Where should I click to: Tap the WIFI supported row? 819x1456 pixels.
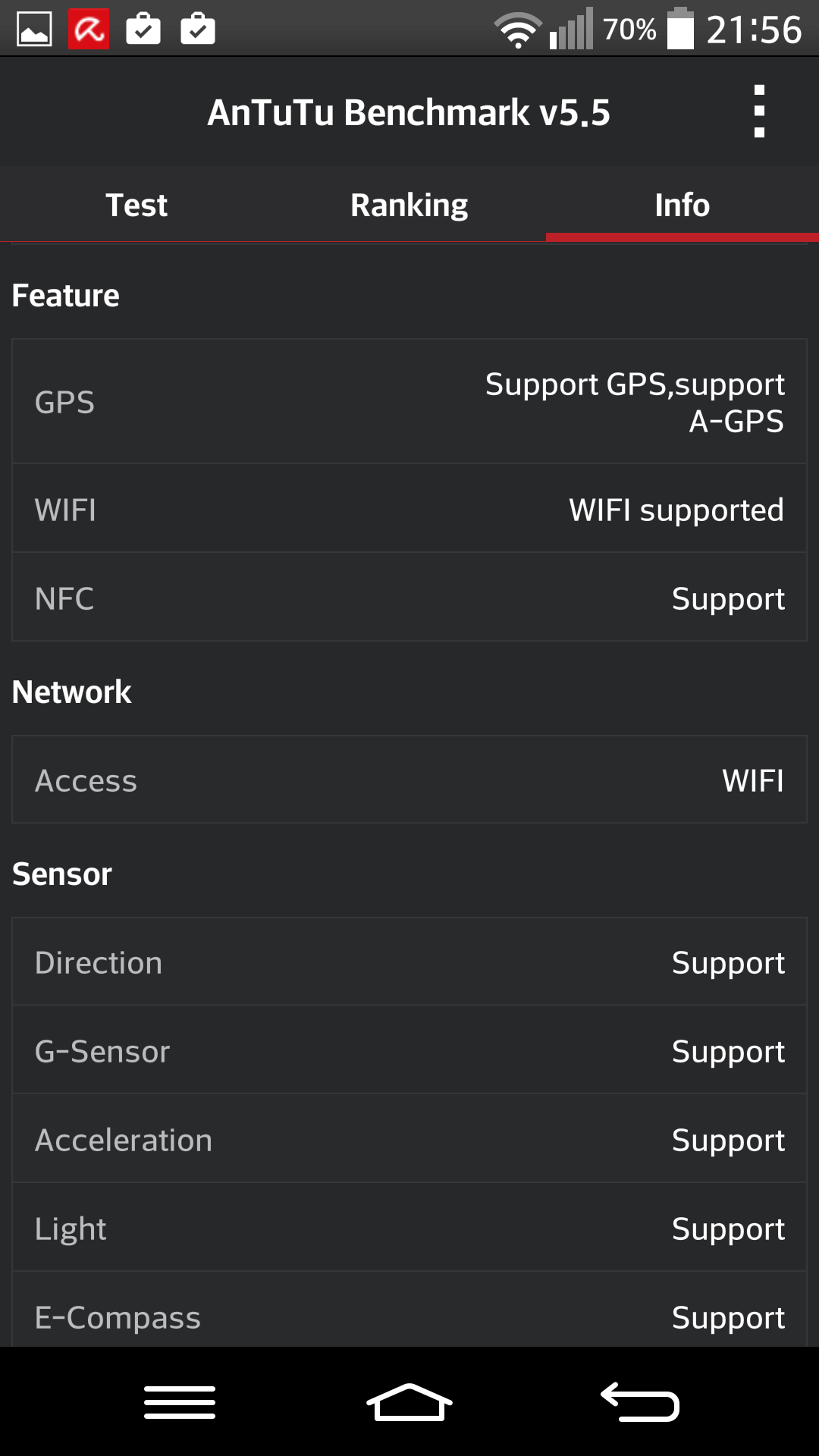coord(409,510)
